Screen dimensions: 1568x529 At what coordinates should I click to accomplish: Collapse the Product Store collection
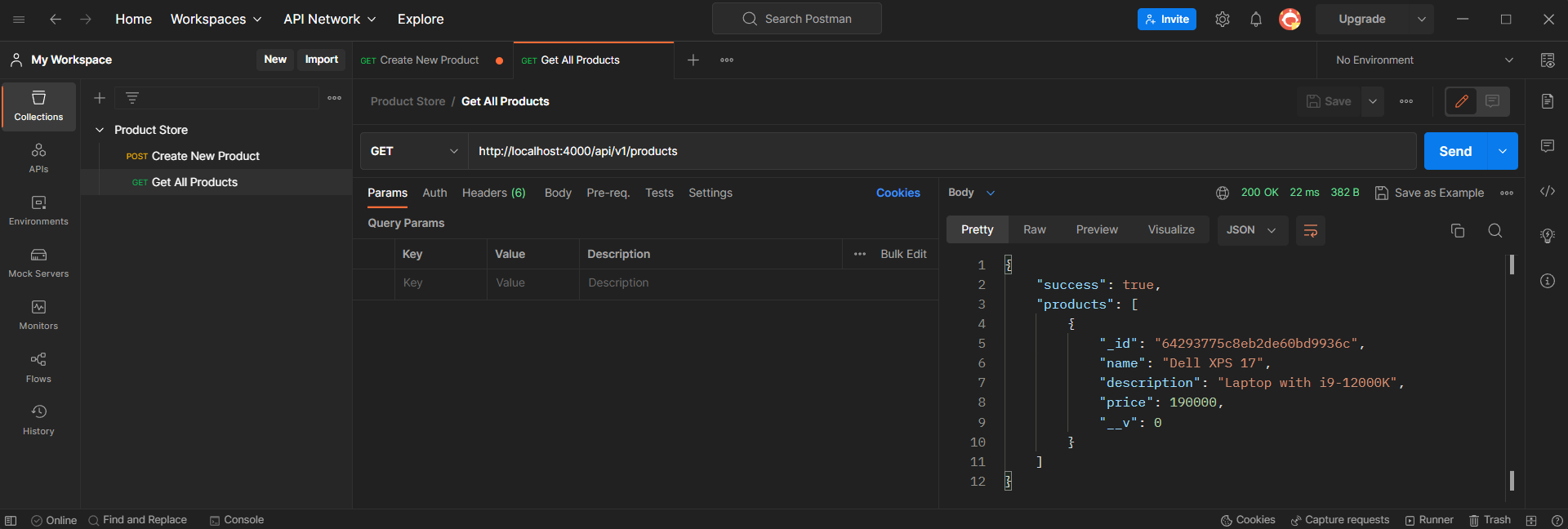click(x=100, y=130)
